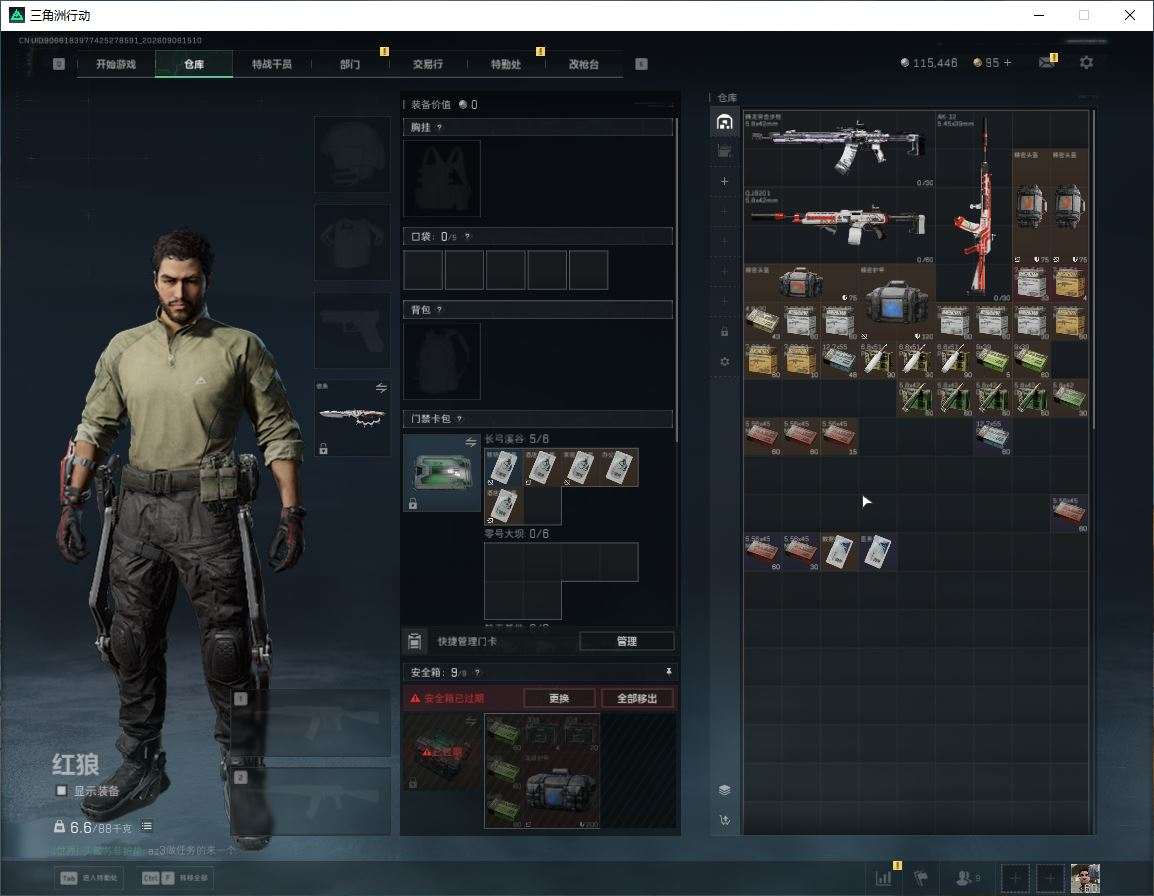Click the first squad invite plus slot

(1015, 878)
